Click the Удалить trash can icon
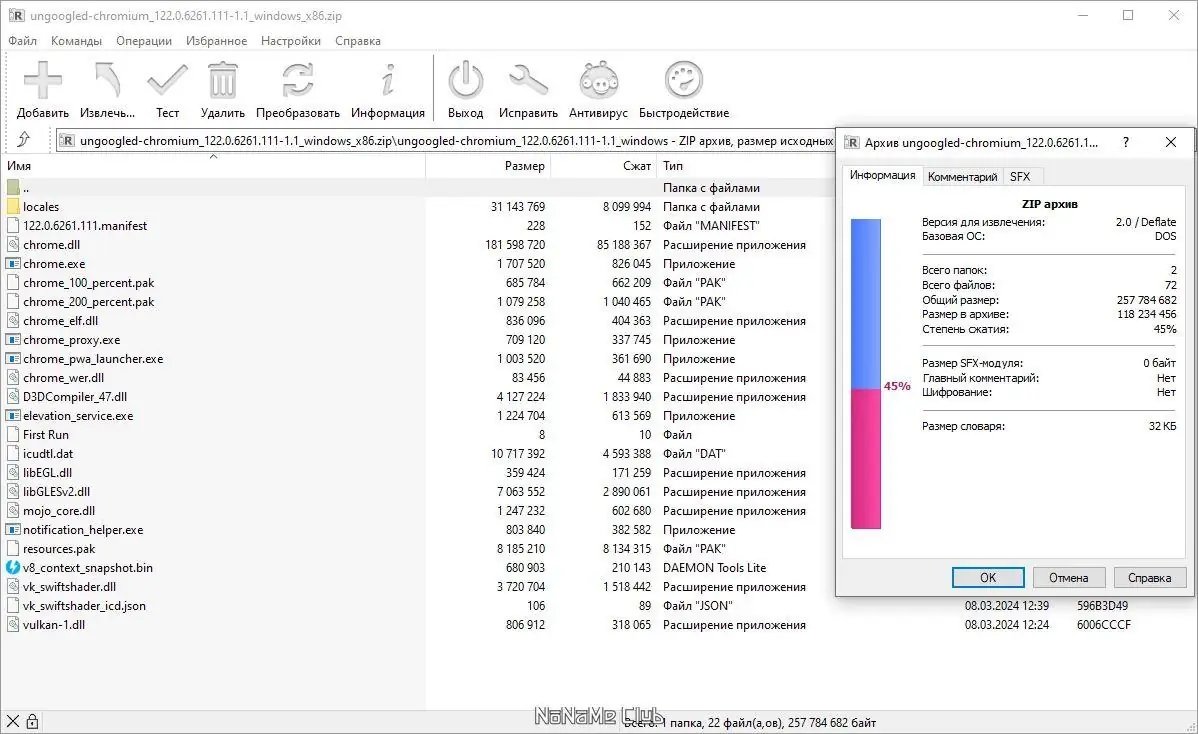Image resolution: width=1198 pixels, height=734 pixels. 222,80
